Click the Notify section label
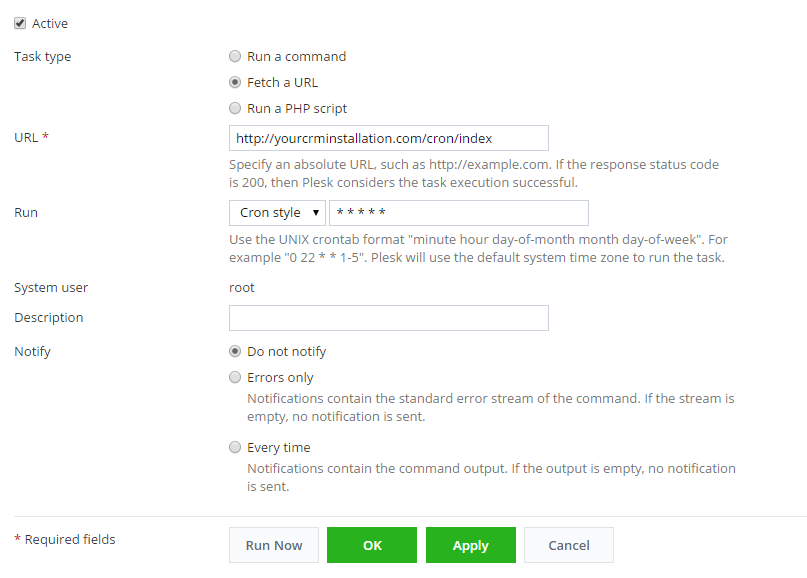This screenshot has width=807, height=578. click(32, 352)
